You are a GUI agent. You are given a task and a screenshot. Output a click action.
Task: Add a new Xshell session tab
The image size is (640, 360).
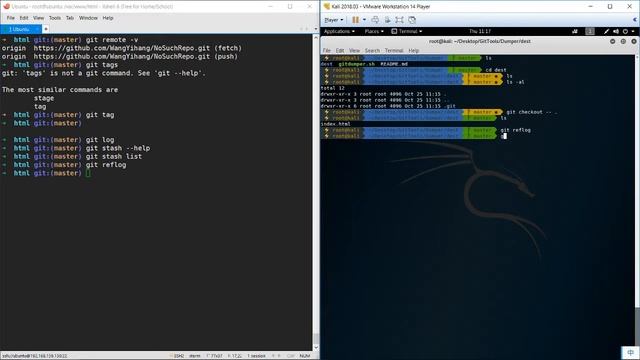(46, 29)
